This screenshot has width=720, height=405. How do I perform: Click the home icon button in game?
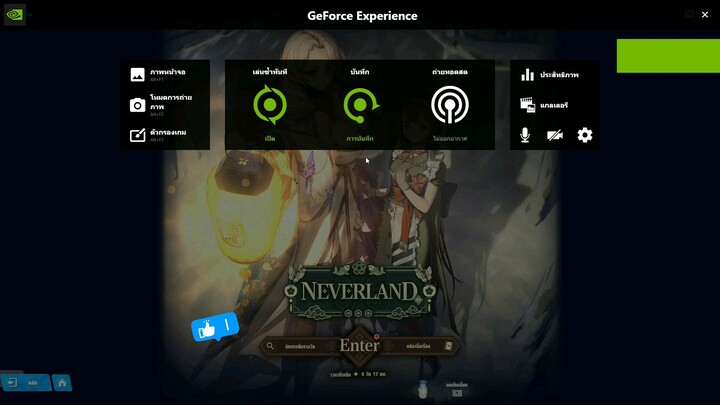62,382
